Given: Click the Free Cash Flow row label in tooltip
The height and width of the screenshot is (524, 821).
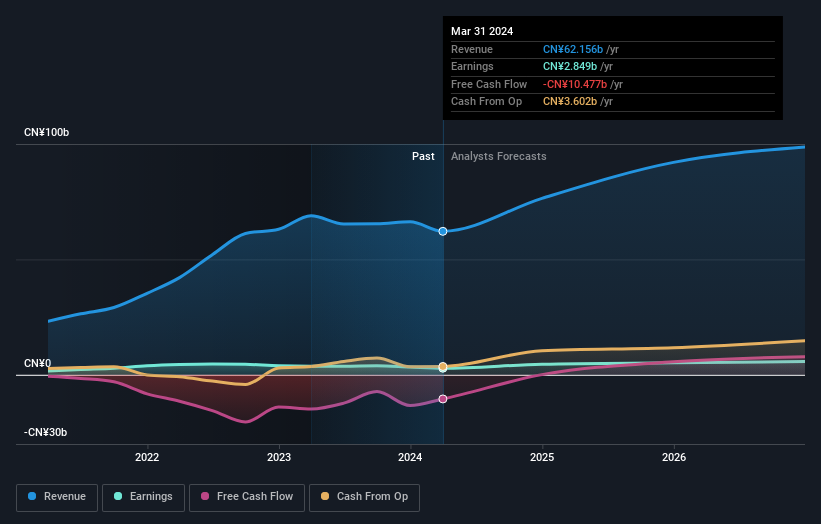Looking at the screenshot, I should 489,84.
